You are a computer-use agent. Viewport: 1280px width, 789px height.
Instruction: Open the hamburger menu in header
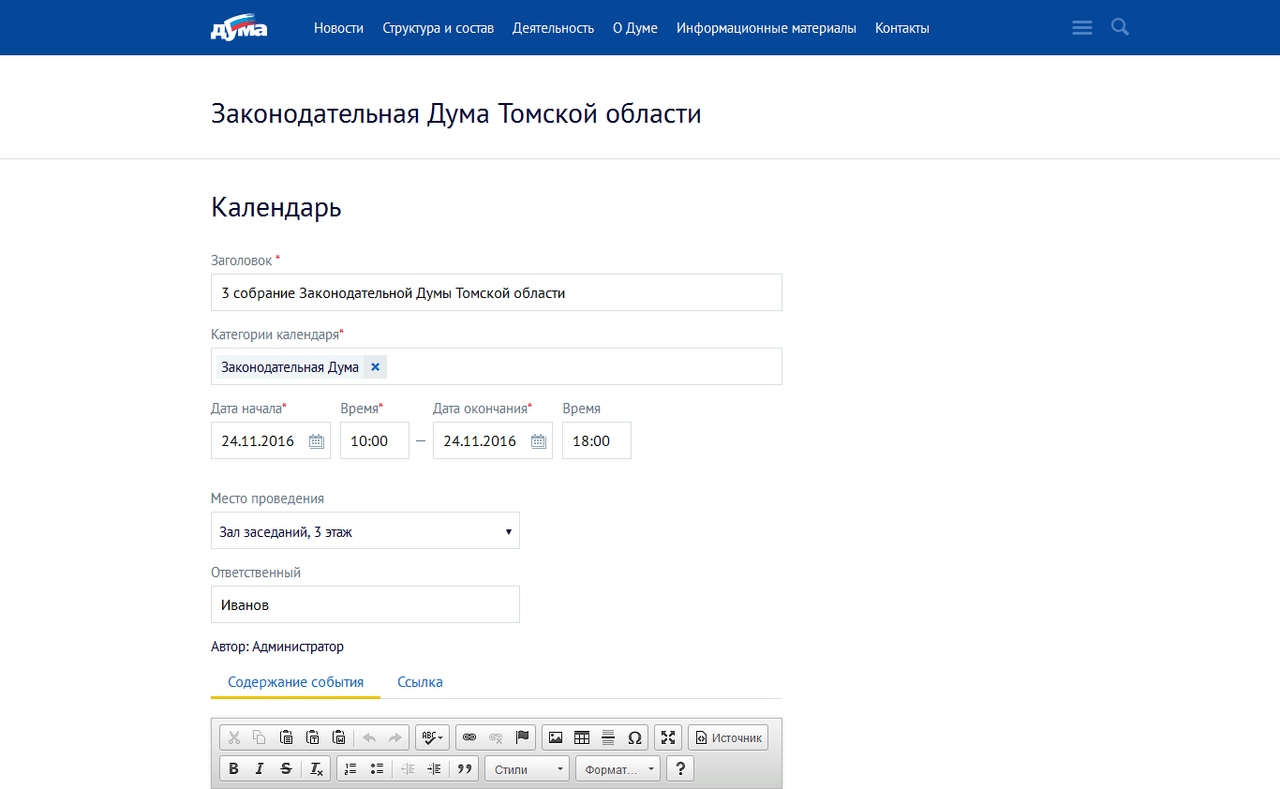[x=1082, y=28]
